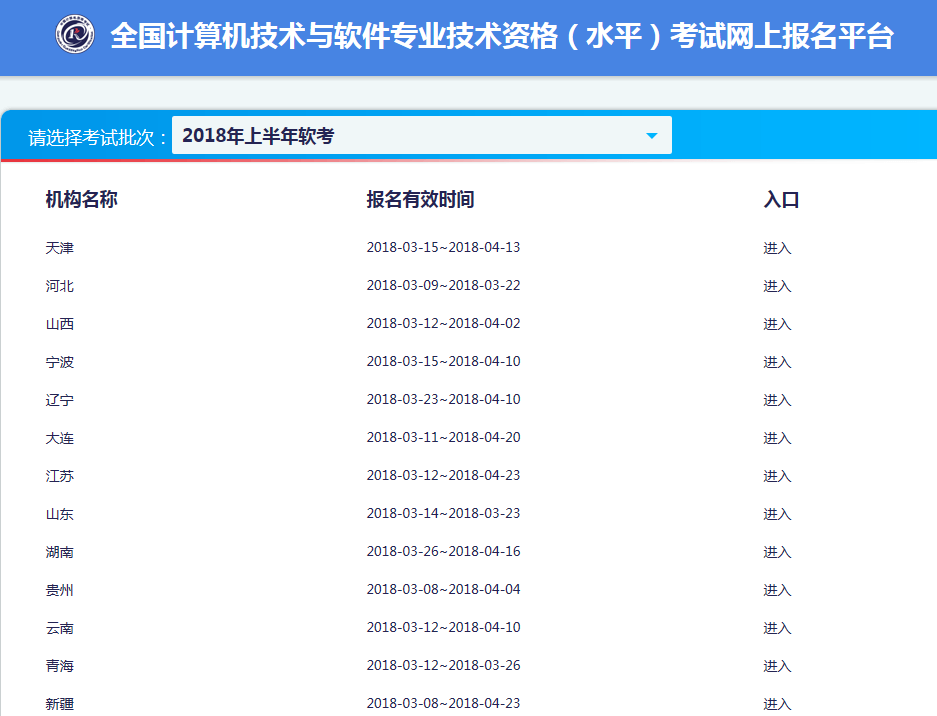This screenshot has width=937, height=716.
Task: Click 进入 in the 大连 row
Action: tap(777, 438)
